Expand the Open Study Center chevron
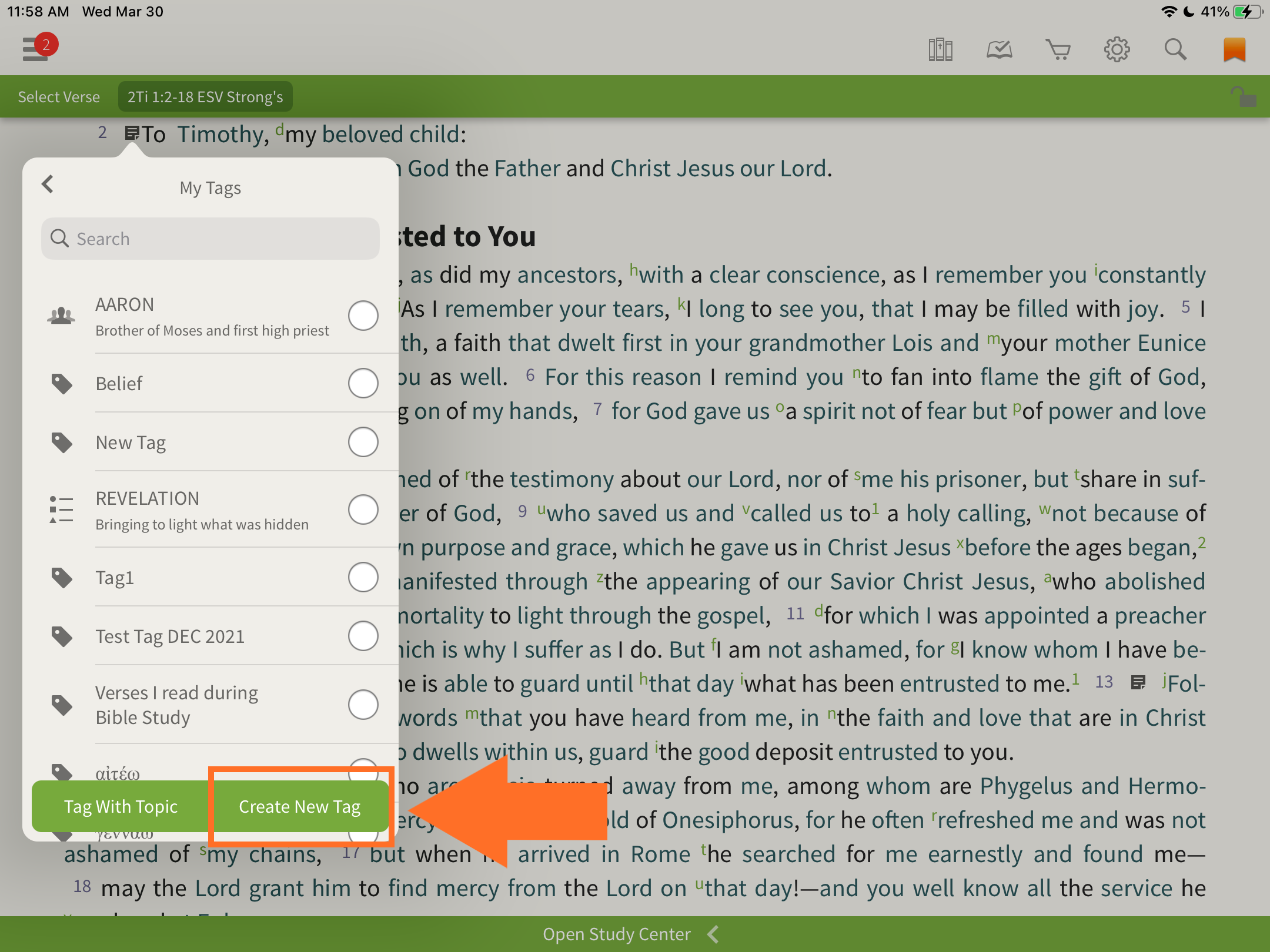 713,934
